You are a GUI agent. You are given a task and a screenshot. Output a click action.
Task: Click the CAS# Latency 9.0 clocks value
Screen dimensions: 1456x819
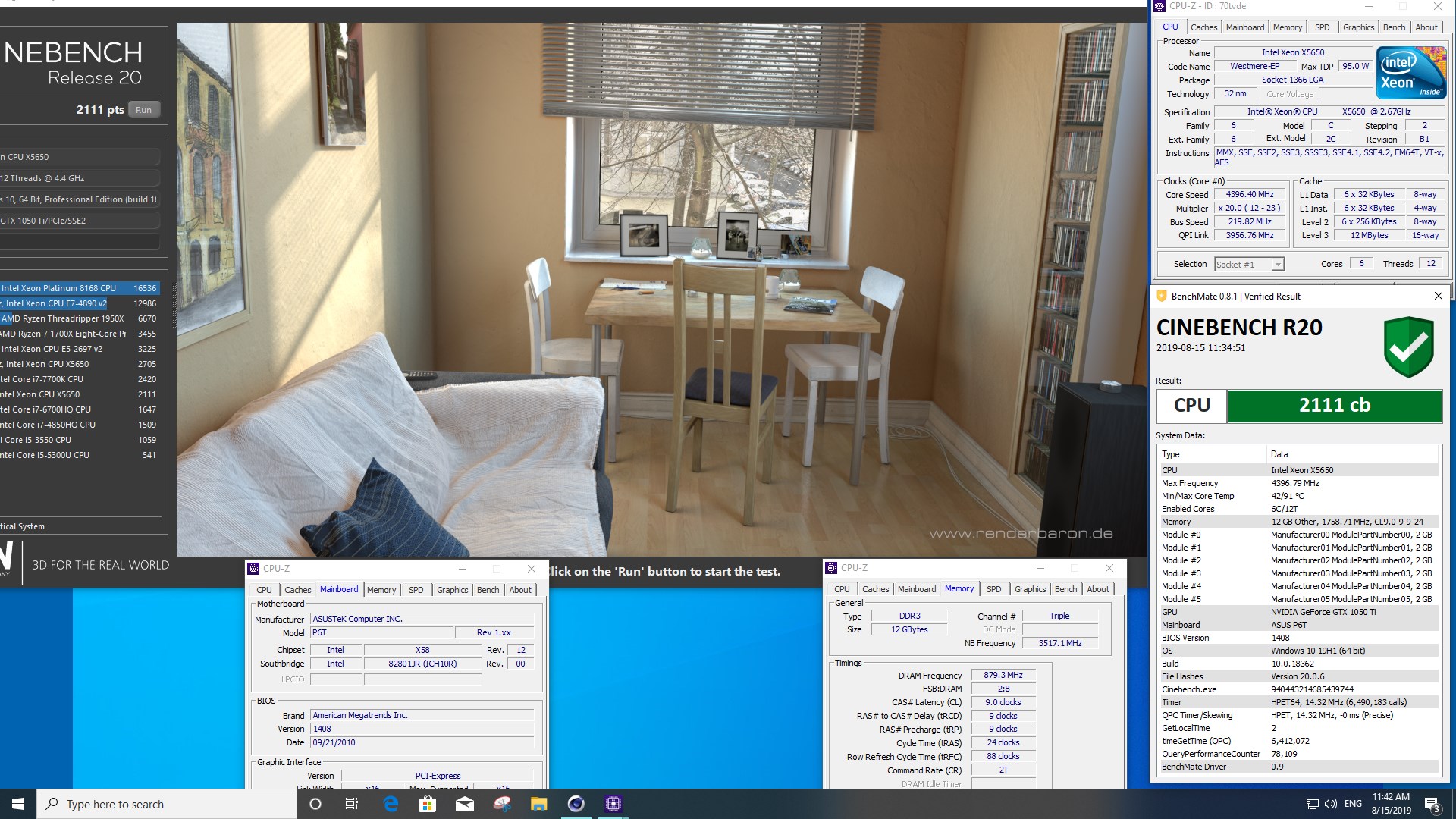(1003, 702)
